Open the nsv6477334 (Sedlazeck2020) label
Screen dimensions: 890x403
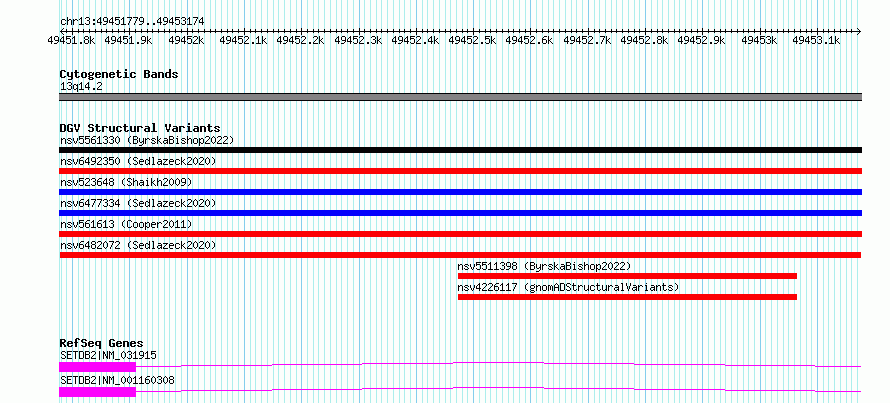click(138, 203)
